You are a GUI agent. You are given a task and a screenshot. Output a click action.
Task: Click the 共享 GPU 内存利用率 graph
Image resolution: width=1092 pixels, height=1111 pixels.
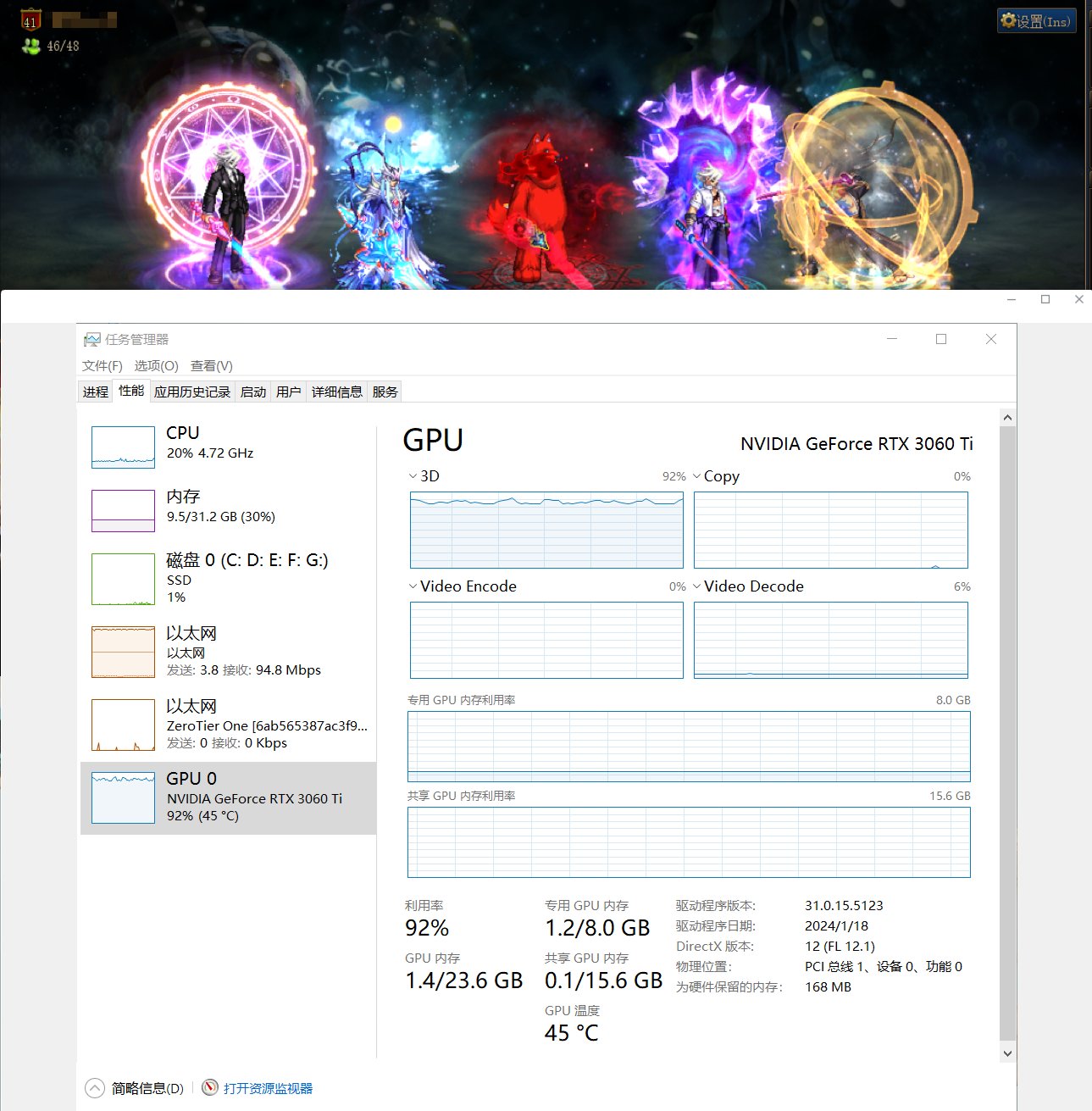(689, 842)
